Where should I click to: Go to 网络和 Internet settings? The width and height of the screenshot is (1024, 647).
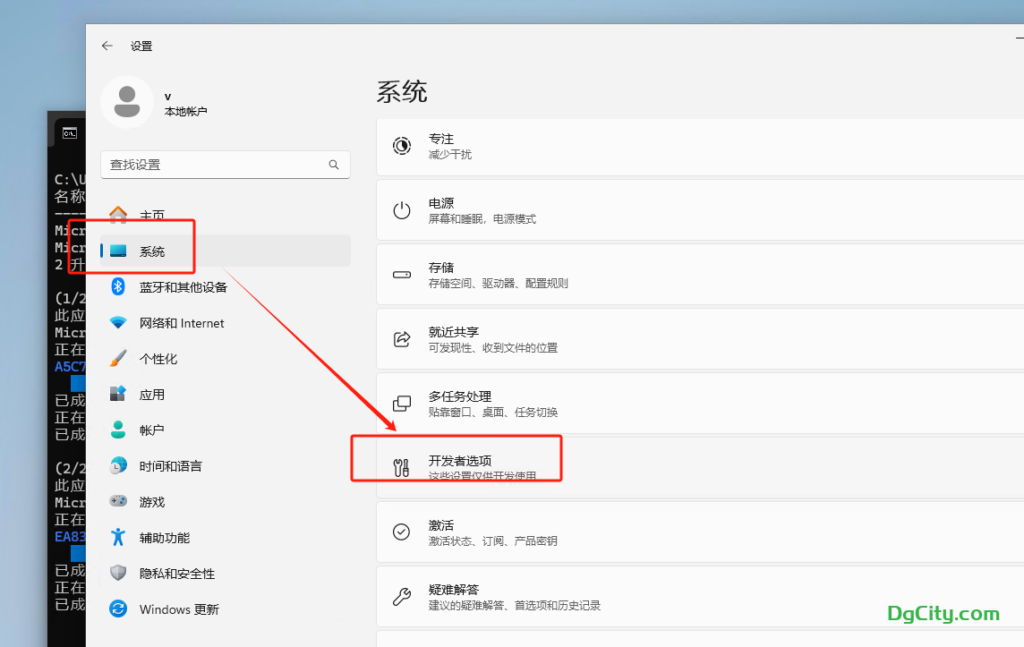pos(181,323)
